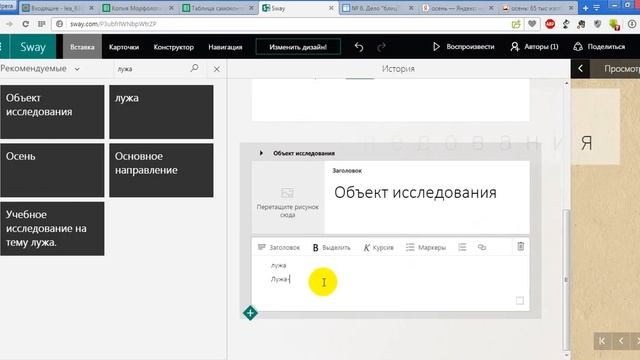
Task: Go to previous preview page button
Action: tap(621, 340)
